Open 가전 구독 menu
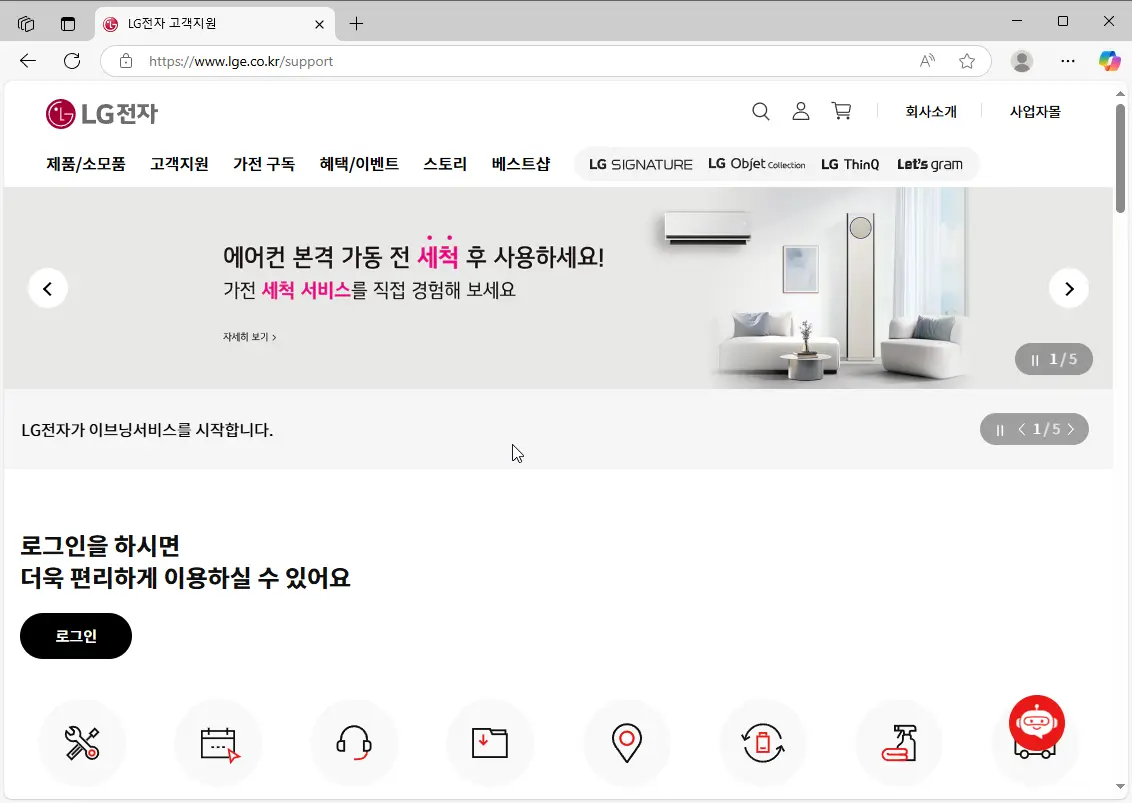Viewport: 1132px width, 803px height. [x=264, y=164]
